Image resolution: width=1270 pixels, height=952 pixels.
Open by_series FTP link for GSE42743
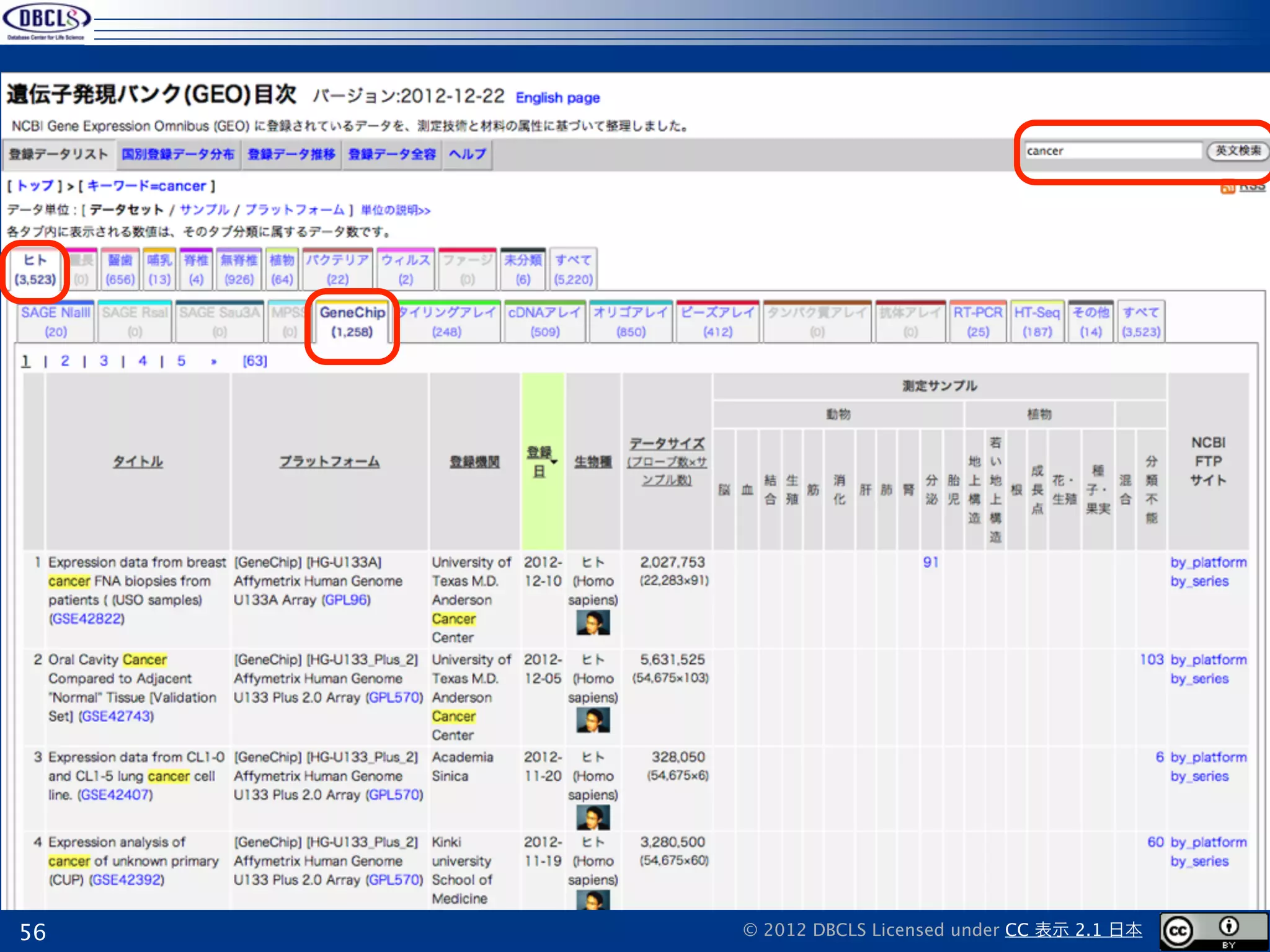tap(1199, 679)
